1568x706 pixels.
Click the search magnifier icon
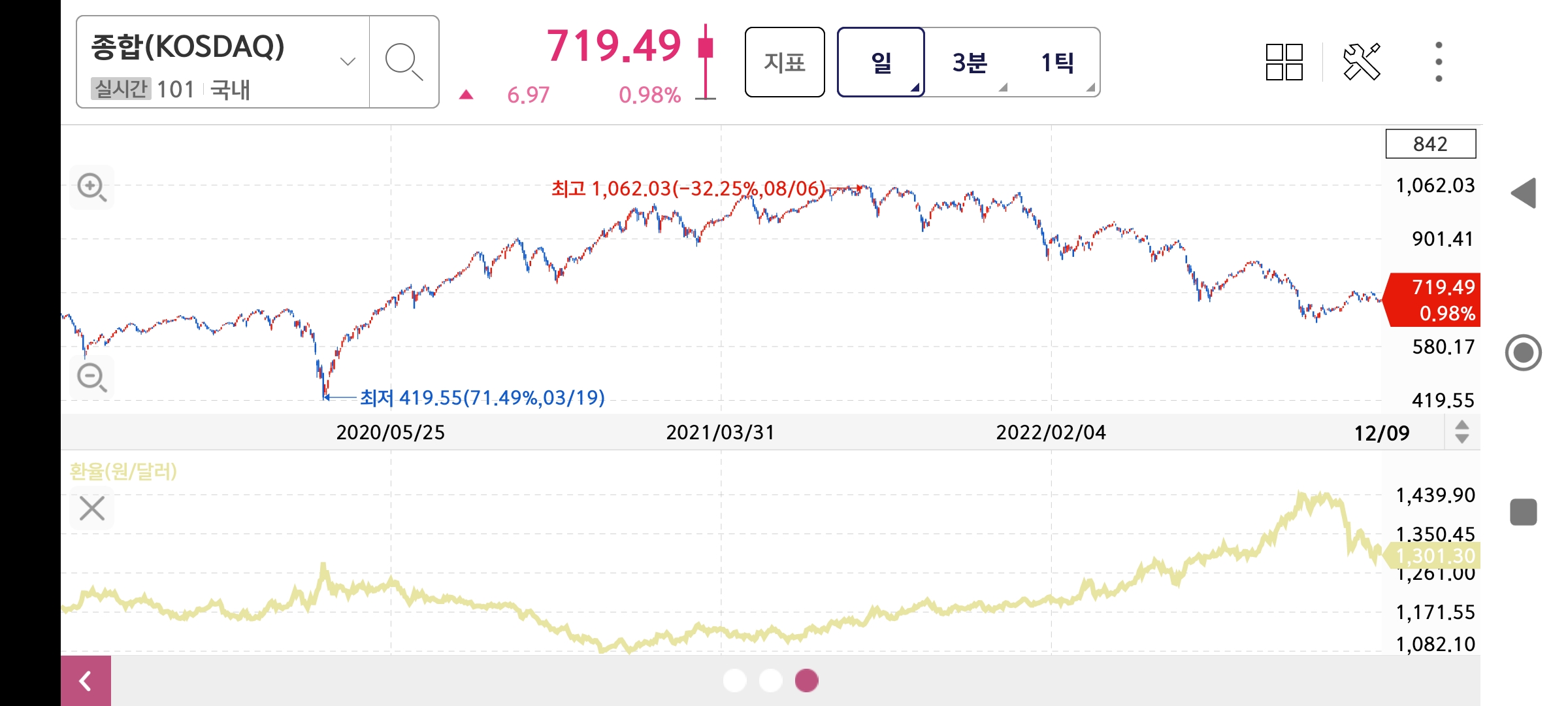tap(404, 62)
